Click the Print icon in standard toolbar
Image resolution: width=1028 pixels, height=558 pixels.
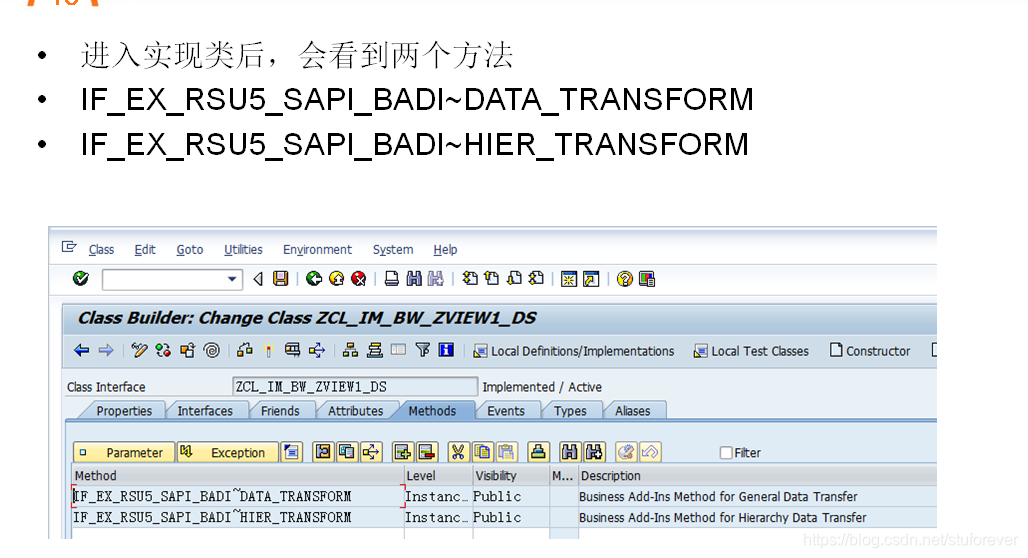(x=391, y=279)
